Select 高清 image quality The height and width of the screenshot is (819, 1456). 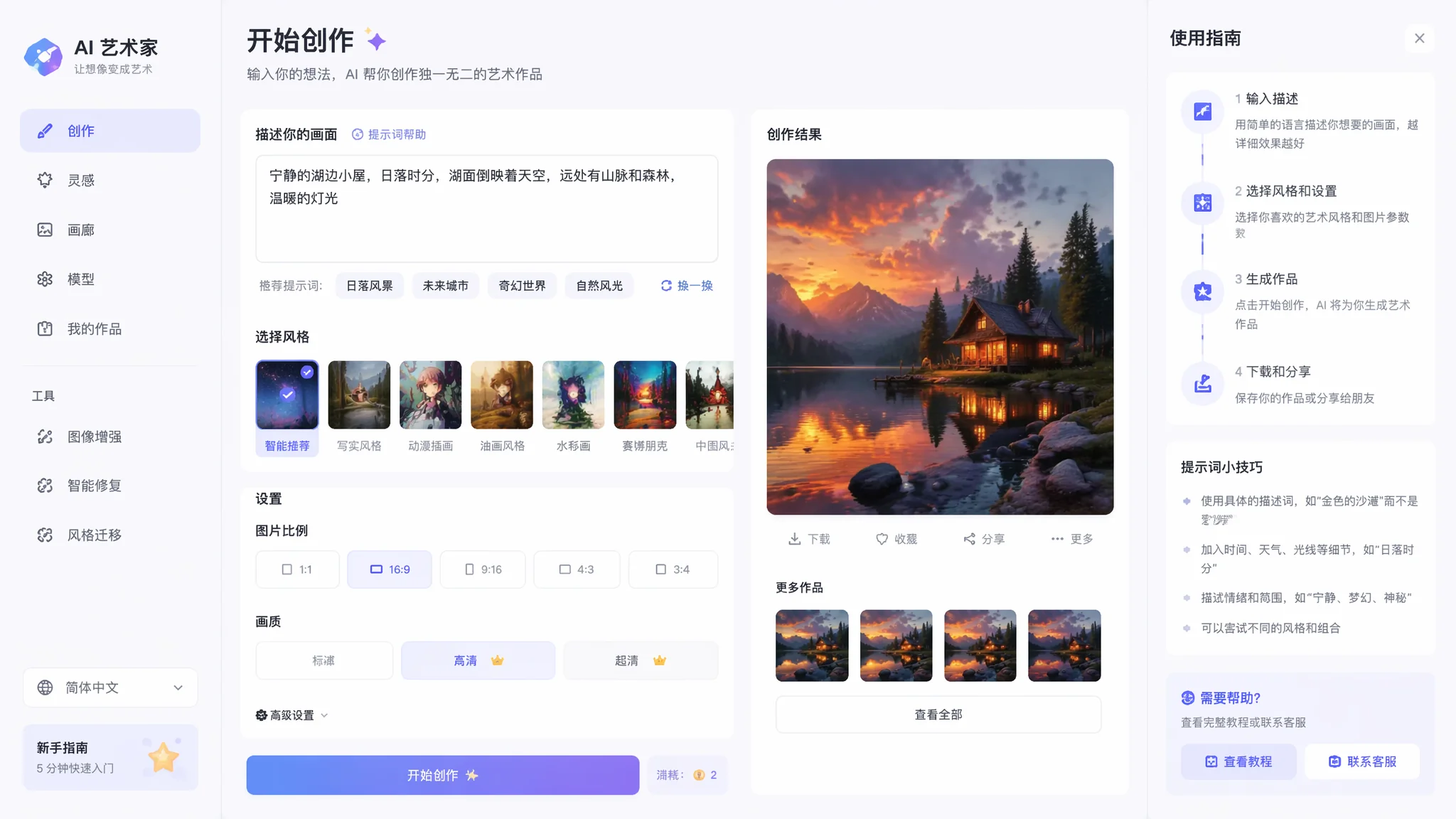[478, 660]
